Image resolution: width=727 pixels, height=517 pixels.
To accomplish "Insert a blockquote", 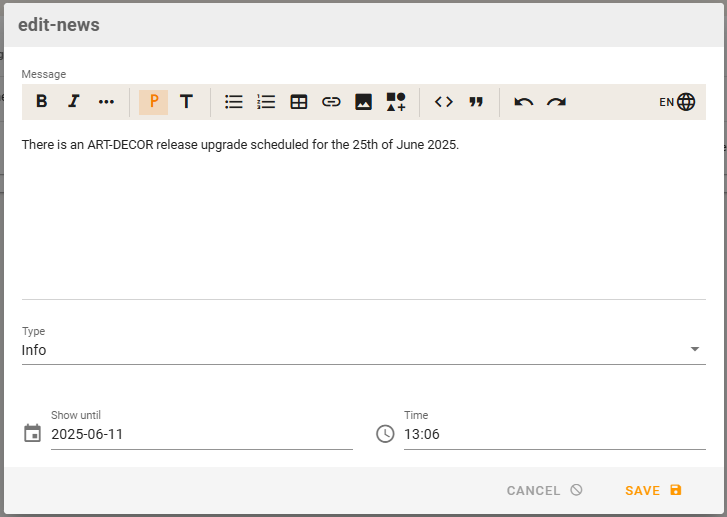I will coord(476,102).
